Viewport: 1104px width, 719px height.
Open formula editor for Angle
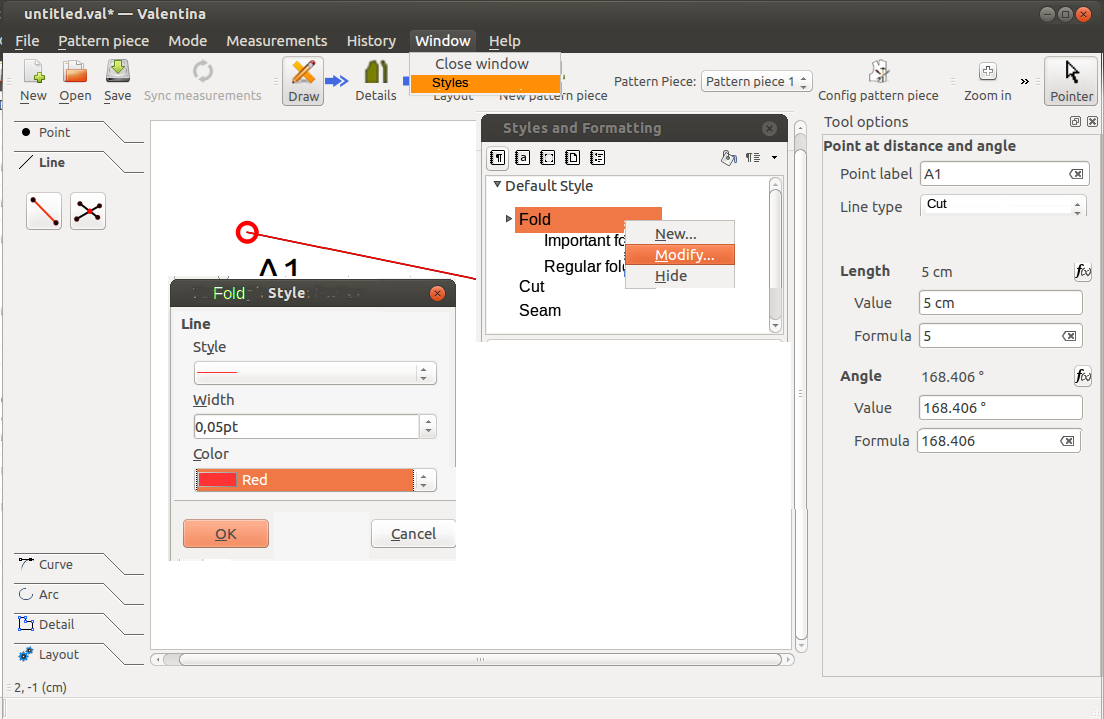pos(1083,376)
